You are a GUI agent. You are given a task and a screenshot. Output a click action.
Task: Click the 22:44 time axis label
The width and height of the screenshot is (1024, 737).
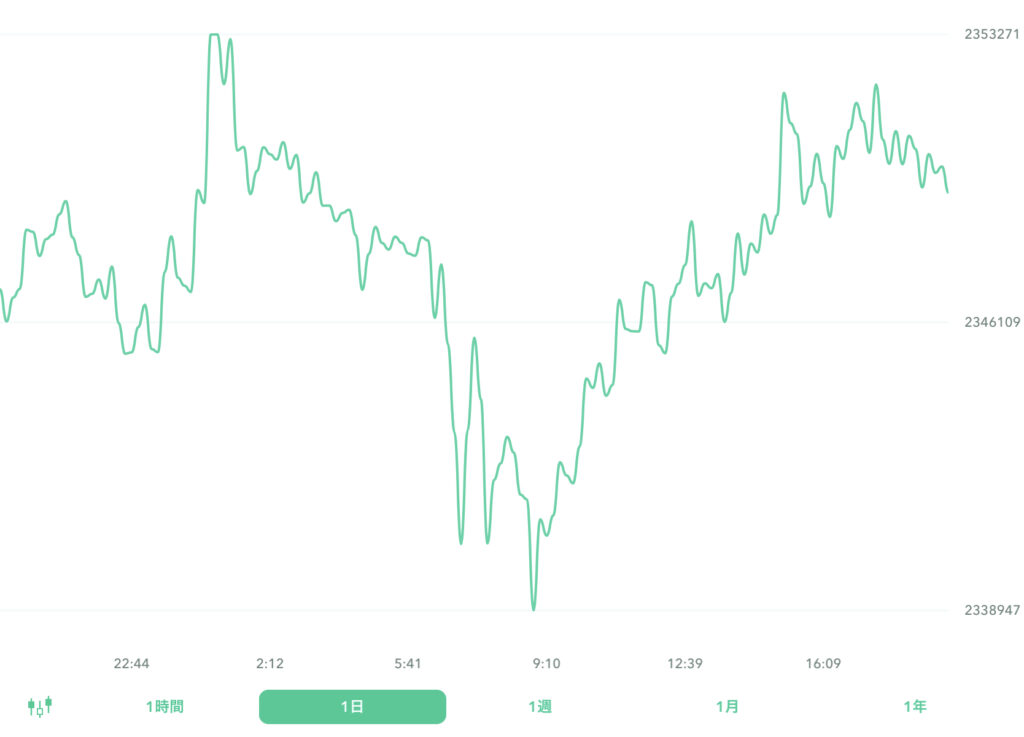(131, 663)
